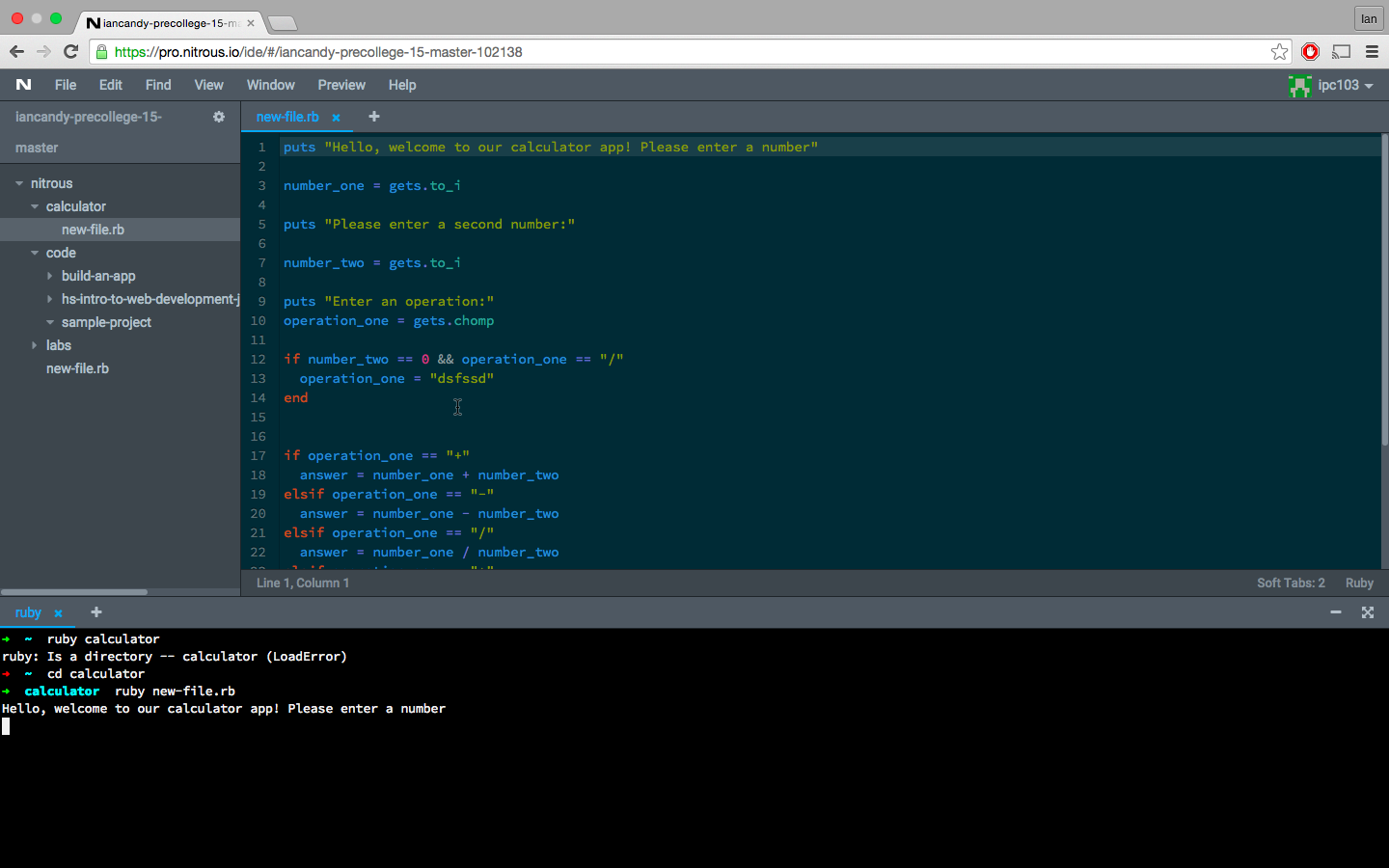Bookmark this page with star icon
The width and height of the screenshot is (1389, 868).
click(1279, 52)
